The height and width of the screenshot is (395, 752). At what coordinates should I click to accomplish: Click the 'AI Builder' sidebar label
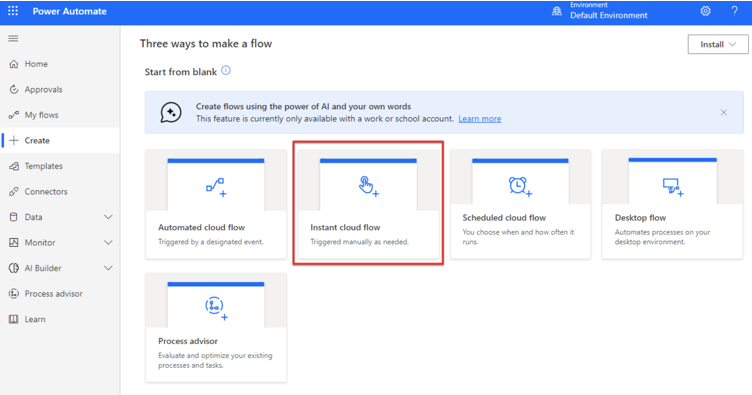coord(43,268)
